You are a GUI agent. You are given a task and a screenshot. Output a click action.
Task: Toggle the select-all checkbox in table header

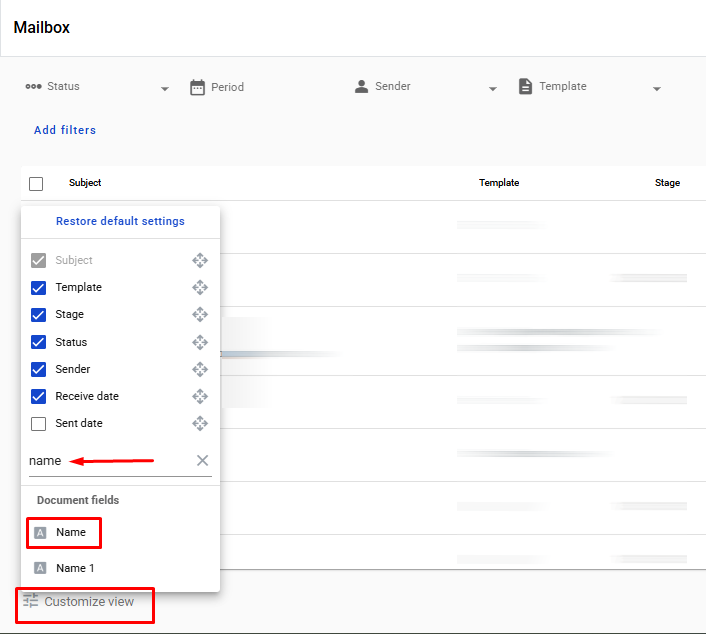tap(36, 184)
